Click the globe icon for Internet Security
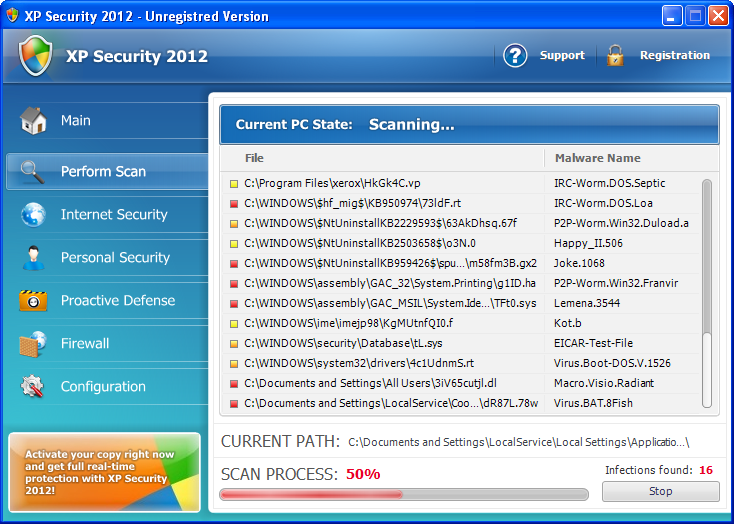 coord(33,215)
